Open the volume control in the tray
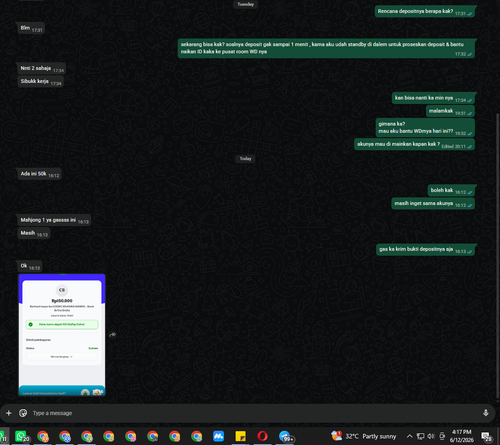500x445 pixels. coord(431,436)
